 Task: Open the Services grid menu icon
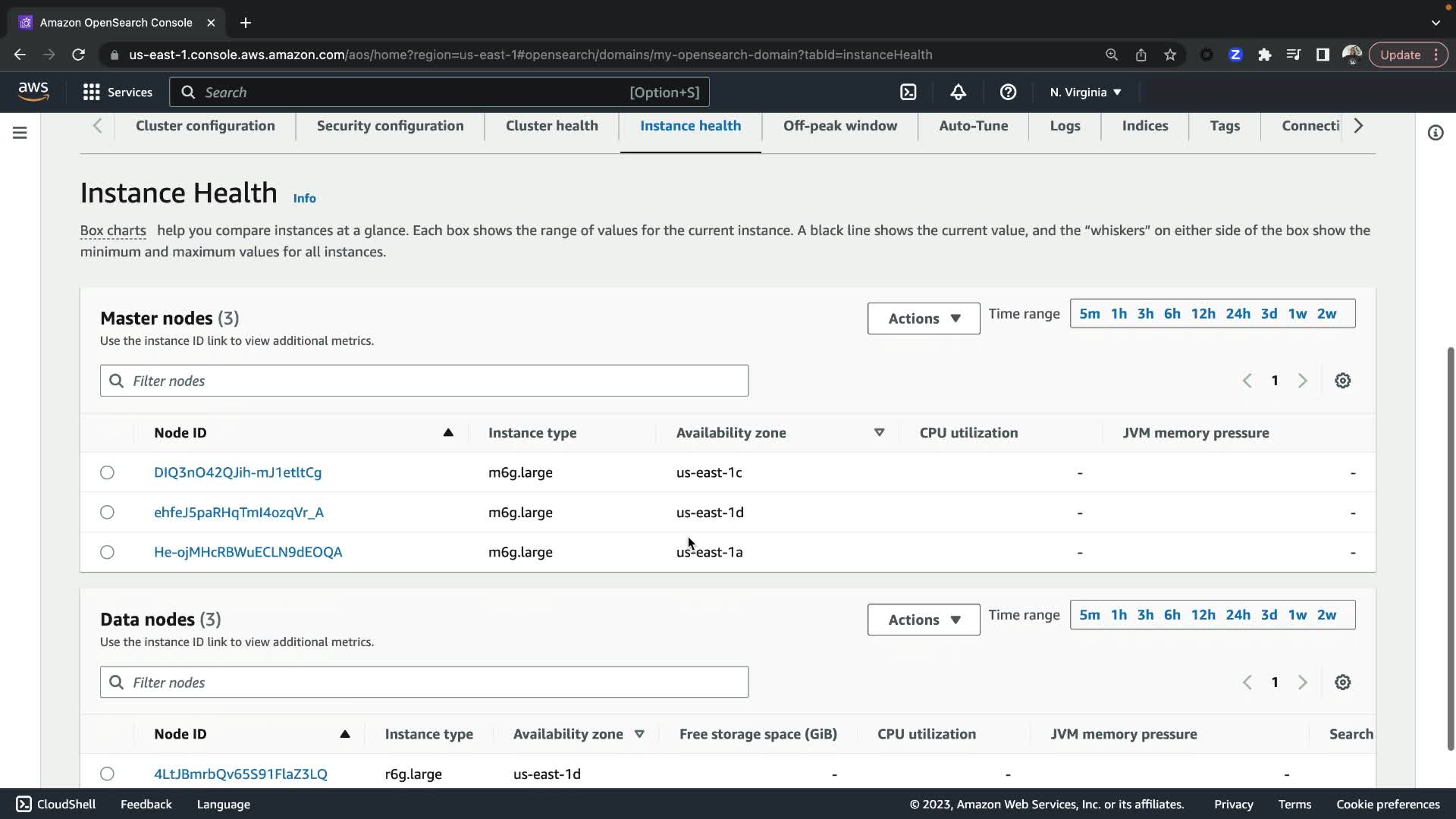pyautogui.click(x=92, y=92)
